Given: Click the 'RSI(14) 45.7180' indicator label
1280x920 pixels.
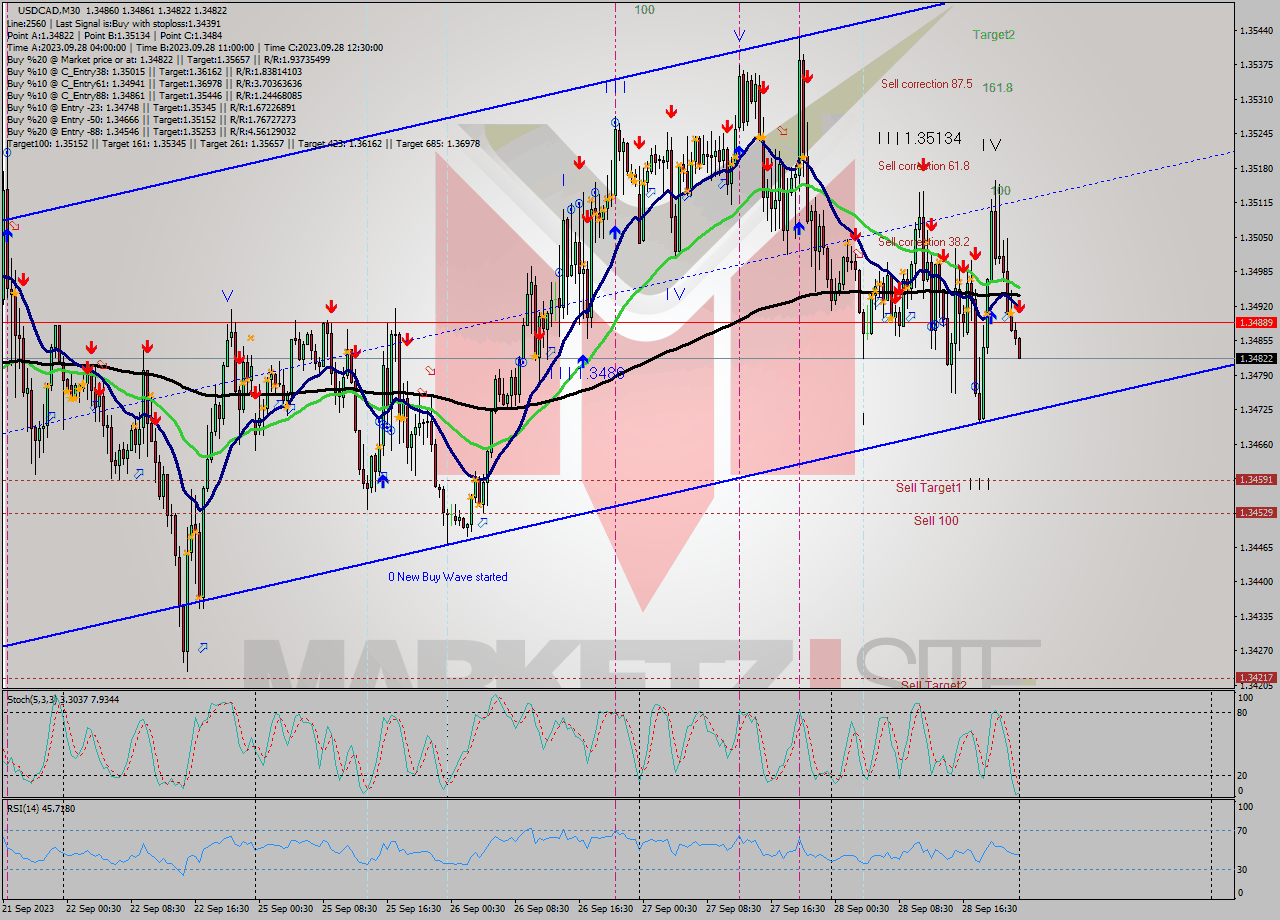Looking at the screenshot, I should (41, 808).
